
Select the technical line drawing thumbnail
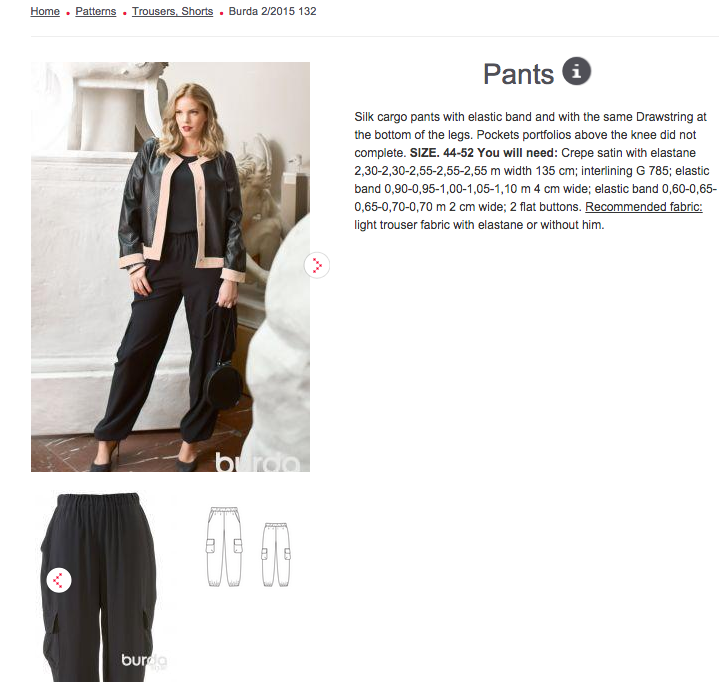[248, 547]
